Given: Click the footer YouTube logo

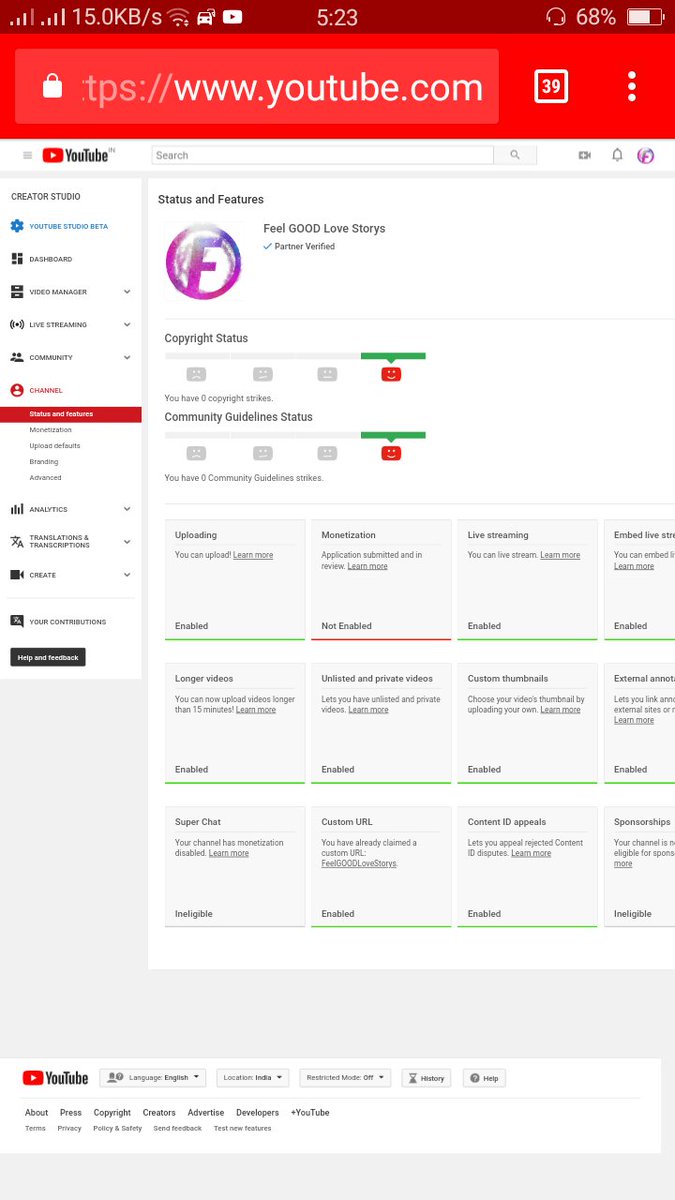Looking at the screenshot, I should click(x=55, y=1078).
